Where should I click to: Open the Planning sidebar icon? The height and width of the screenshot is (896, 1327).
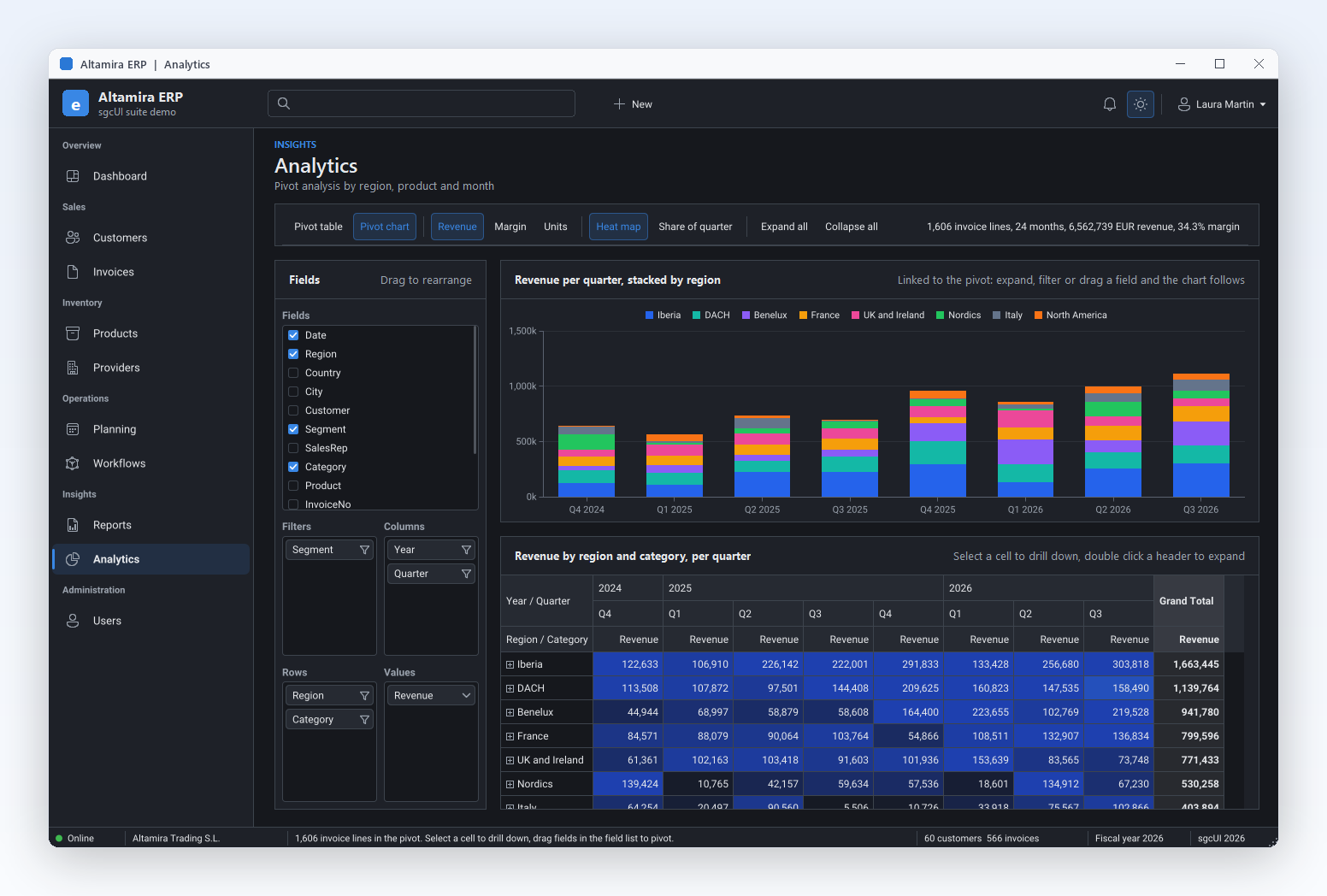pos(73,429)
